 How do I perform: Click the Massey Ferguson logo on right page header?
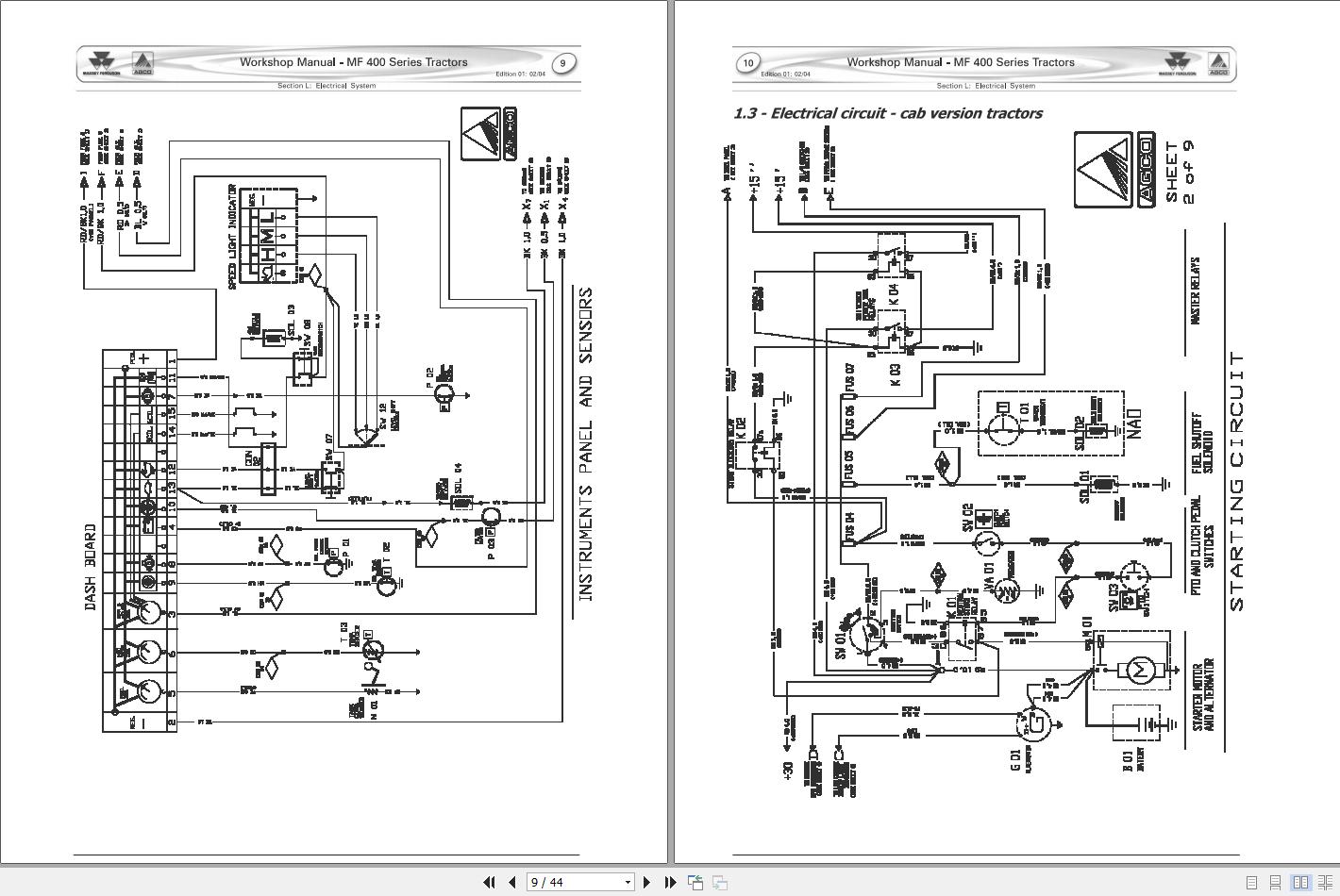coord(1180,62)
